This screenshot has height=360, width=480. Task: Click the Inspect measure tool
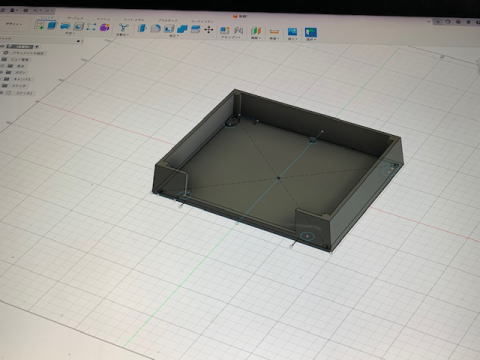click(274, 32)
